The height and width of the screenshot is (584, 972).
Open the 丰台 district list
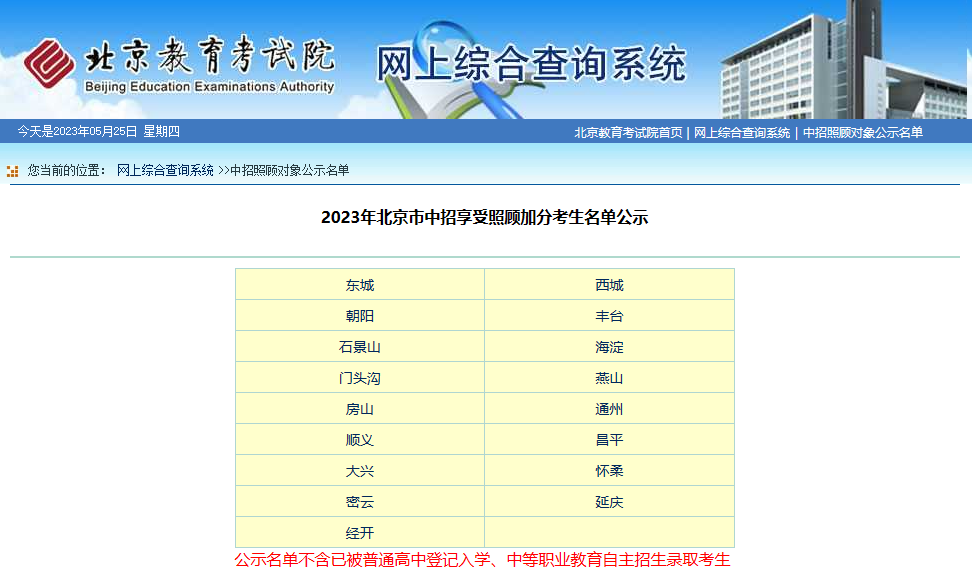coord(609,316)
